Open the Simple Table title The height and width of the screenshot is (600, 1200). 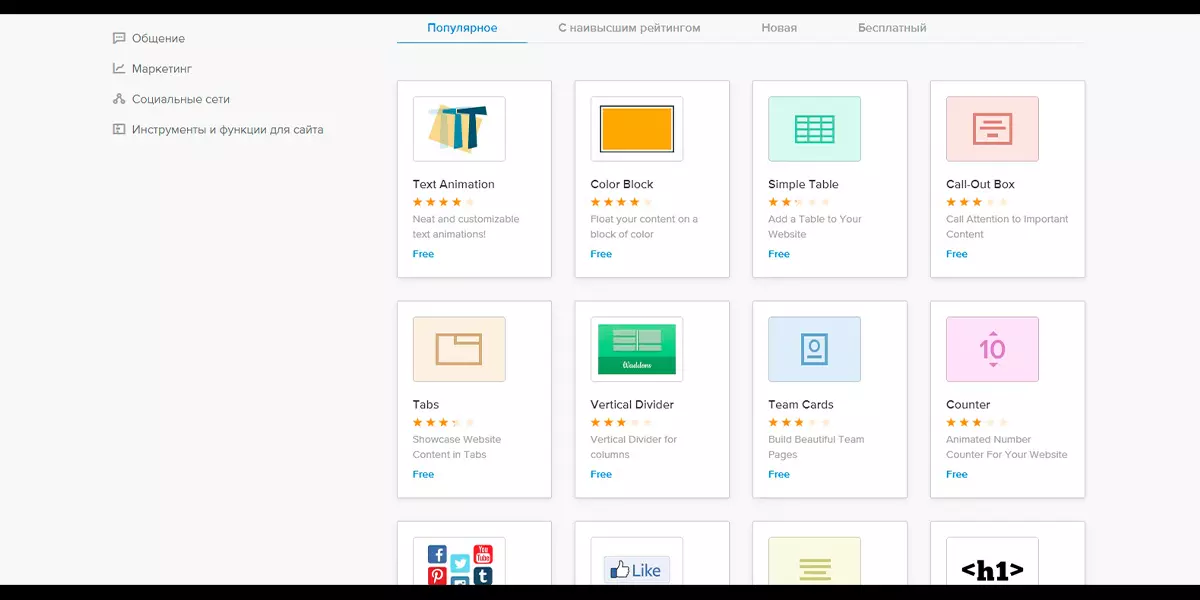803,184
